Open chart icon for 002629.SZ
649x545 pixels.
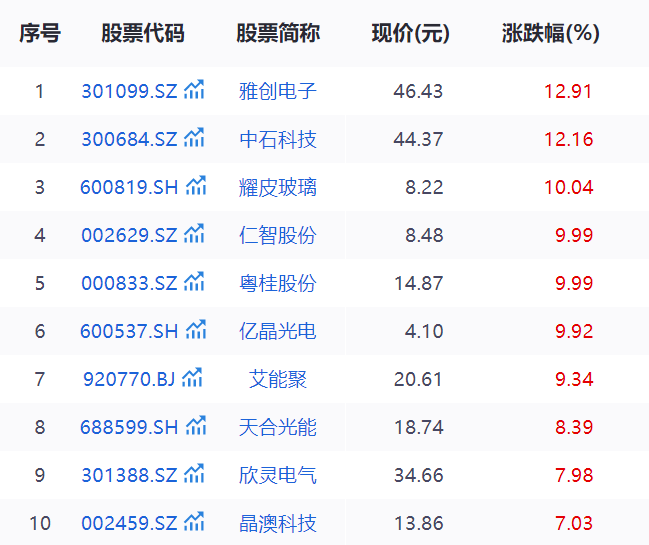(x=194, y=234)
